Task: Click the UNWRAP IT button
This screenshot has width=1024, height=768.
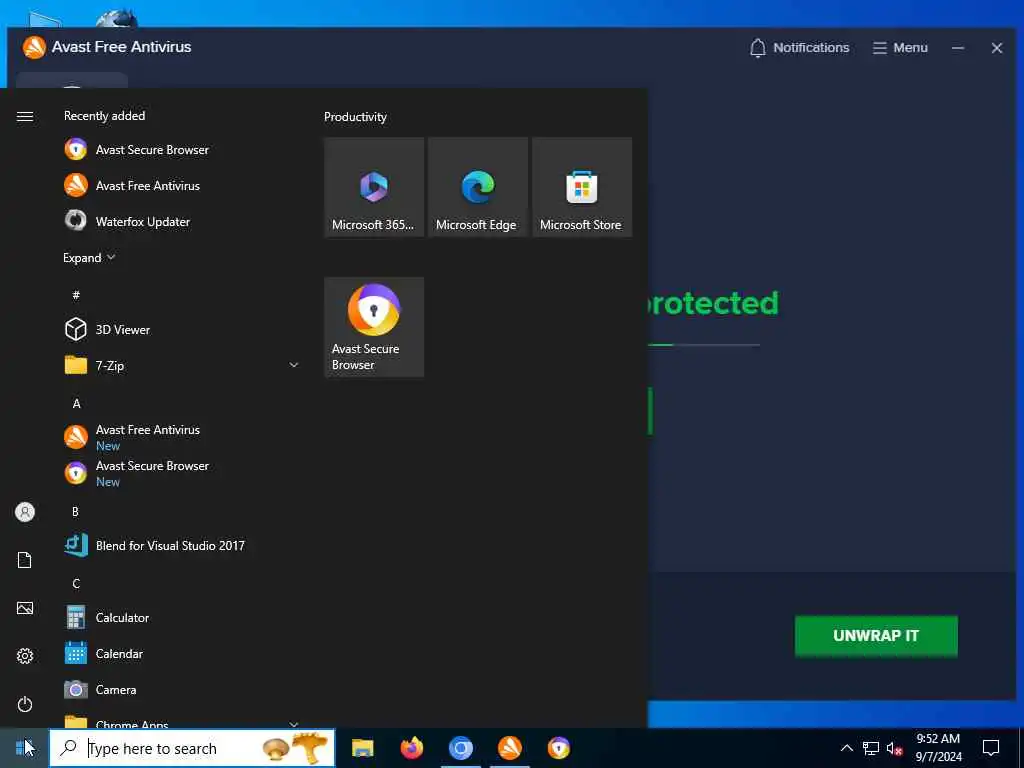Action: (x=876, y=635)
